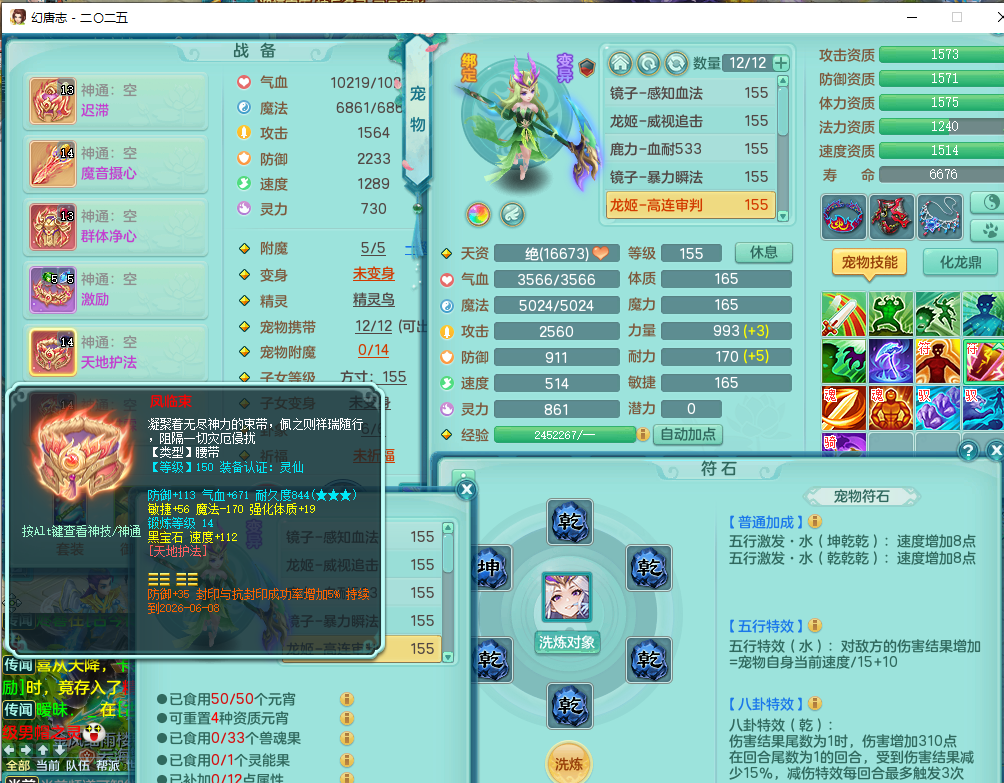Click the 魔音摄心 skill icon

(53, 164)
